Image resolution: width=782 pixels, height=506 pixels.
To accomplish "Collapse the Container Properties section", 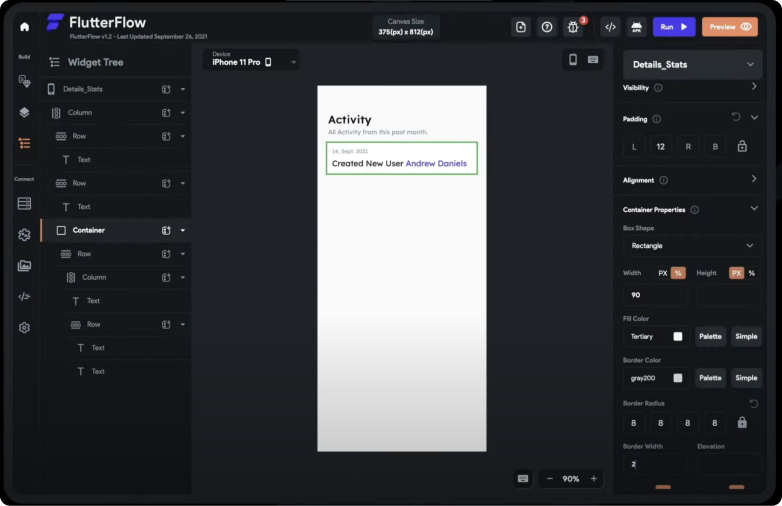I will [x=754, y=208].
